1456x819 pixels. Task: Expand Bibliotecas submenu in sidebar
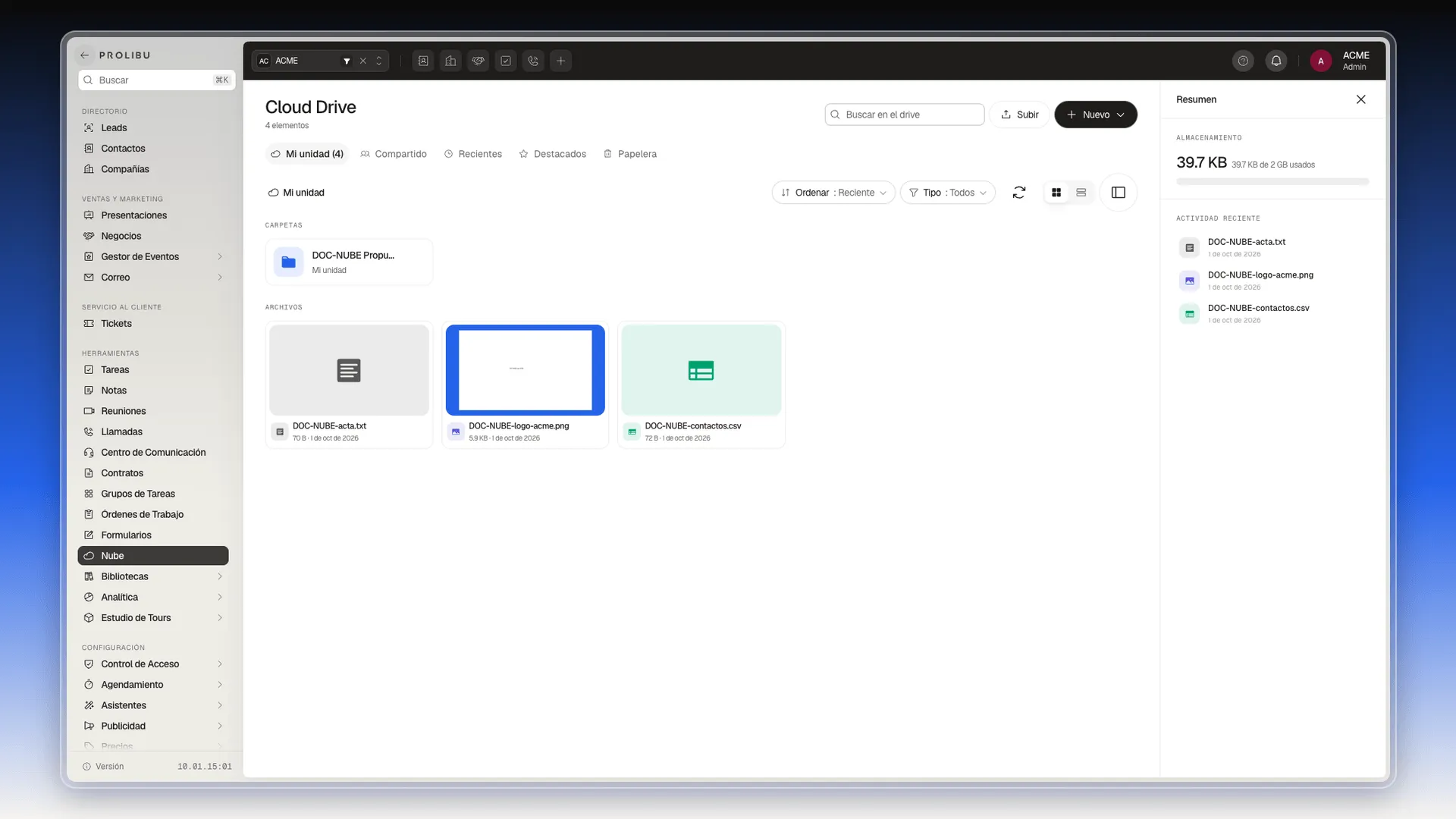(x=220, y=576)
